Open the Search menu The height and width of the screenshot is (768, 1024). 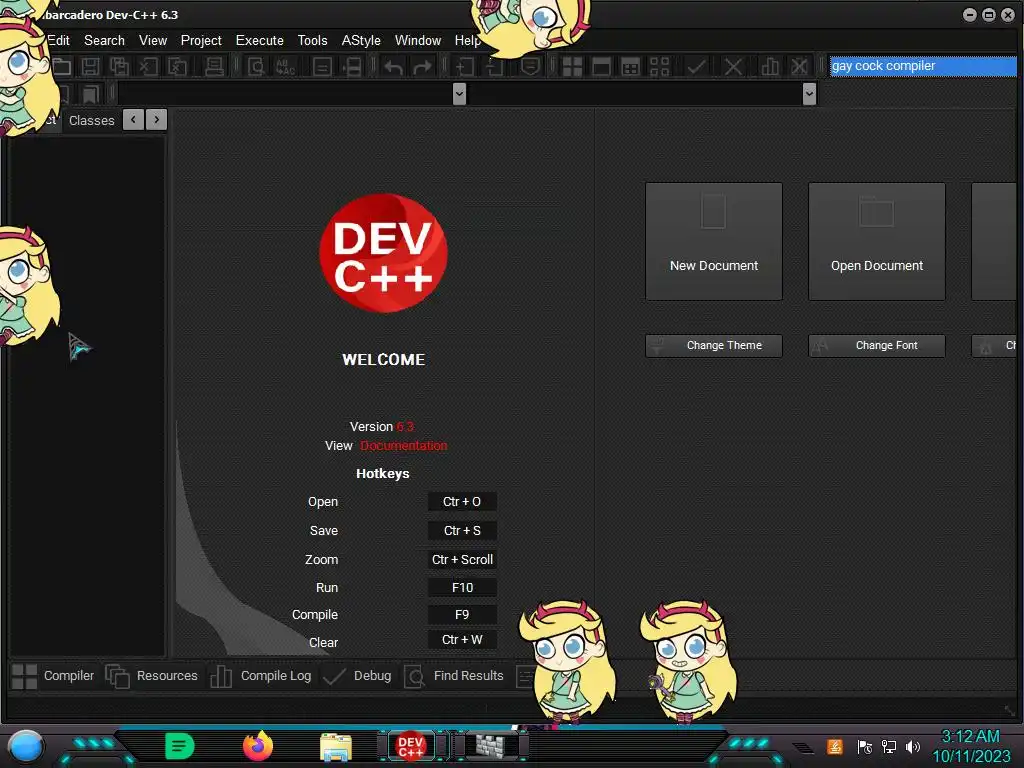pos(104,40)
